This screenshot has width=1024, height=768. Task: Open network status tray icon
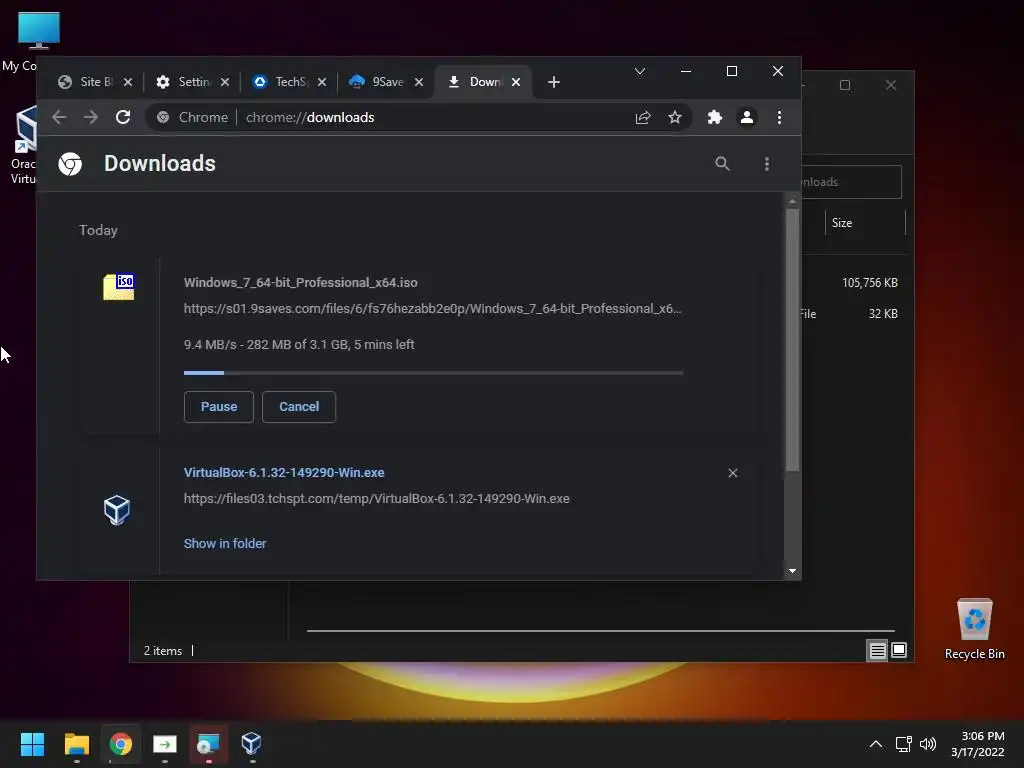903,744
